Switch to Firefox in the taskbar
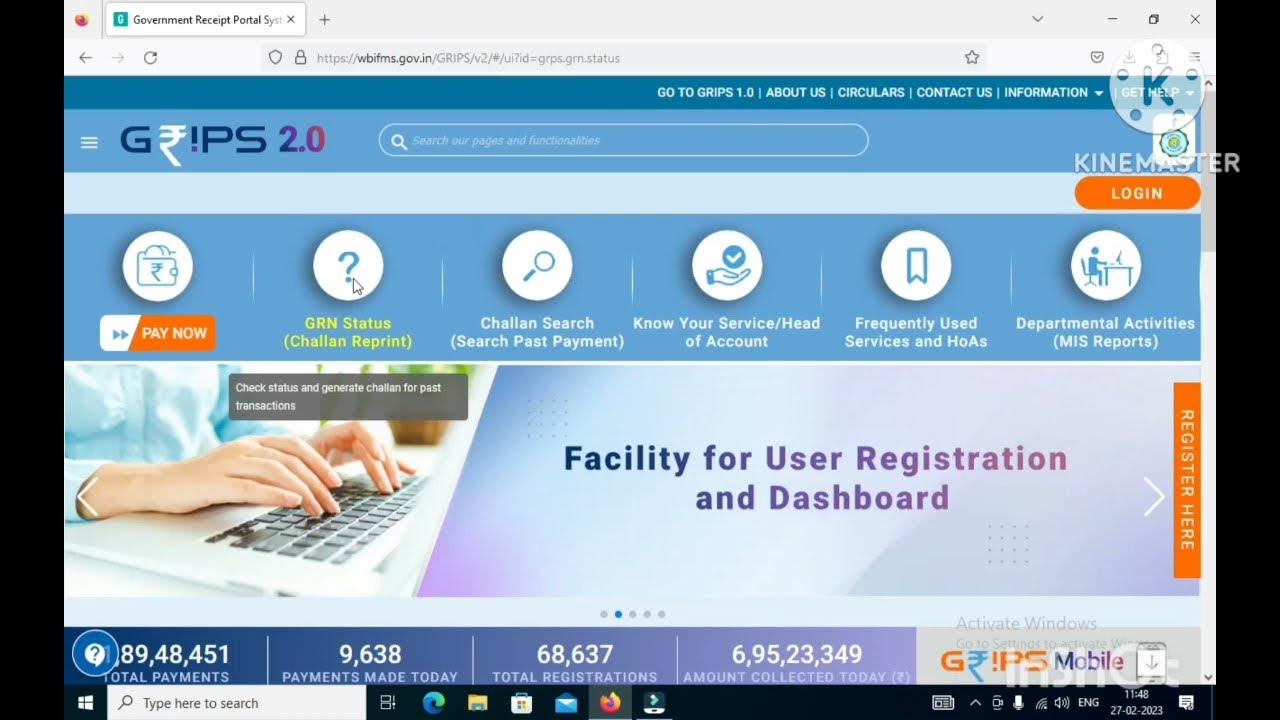This screenshot has width=1280, height=720. click(610, 703)
